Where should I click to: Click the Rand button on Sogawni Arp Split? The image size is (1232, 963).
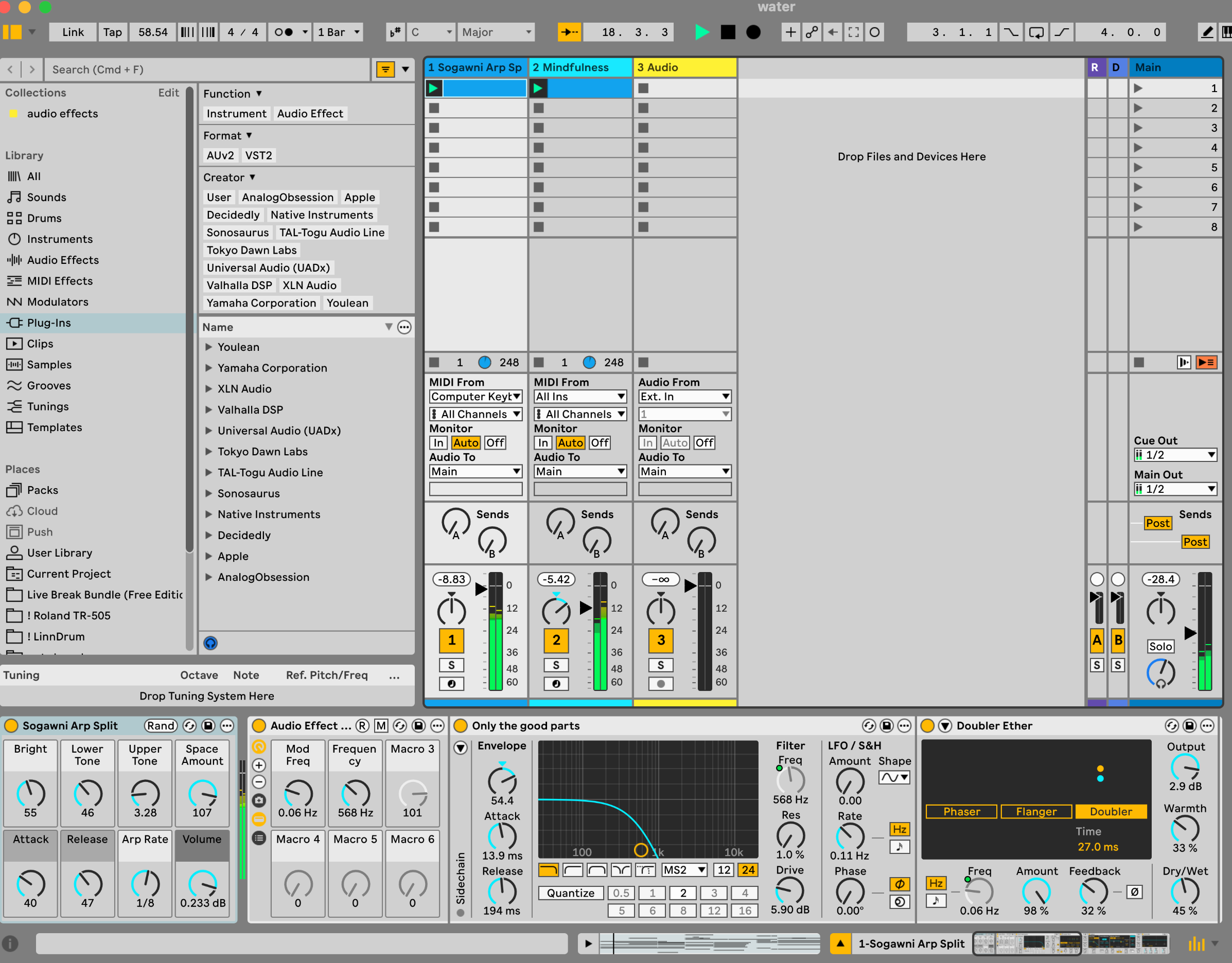(x=161, y=726)
